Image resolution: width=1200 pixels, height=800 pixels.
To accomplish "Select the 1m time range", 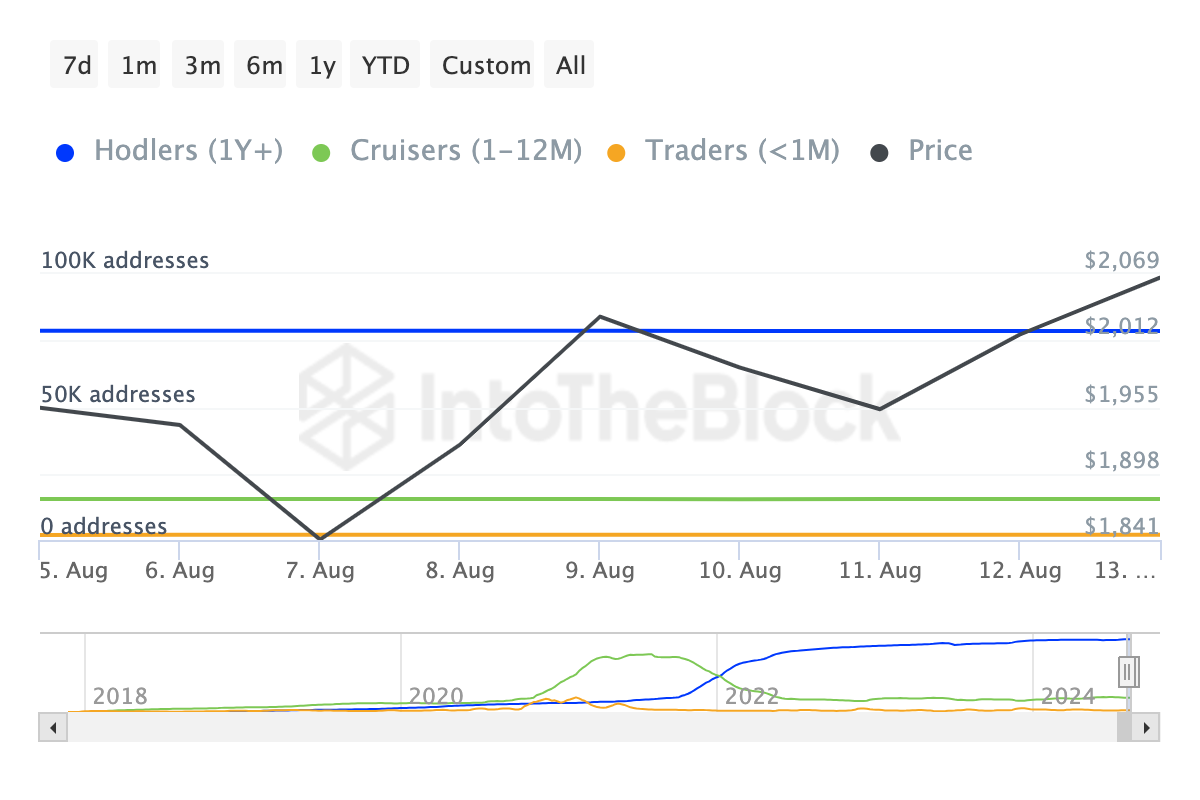I will 137,65.
